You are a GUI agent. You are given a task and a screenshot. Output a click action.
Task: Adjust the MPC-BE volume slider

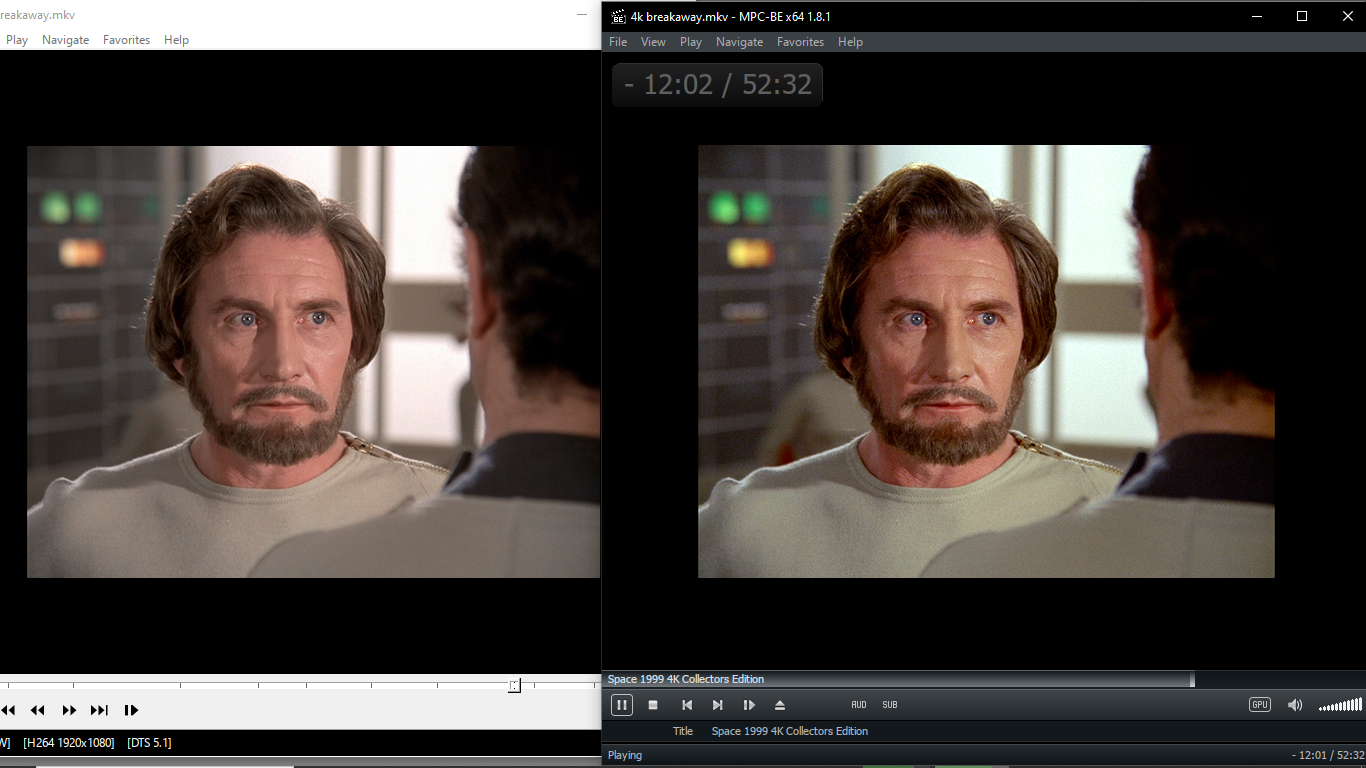1340,706
